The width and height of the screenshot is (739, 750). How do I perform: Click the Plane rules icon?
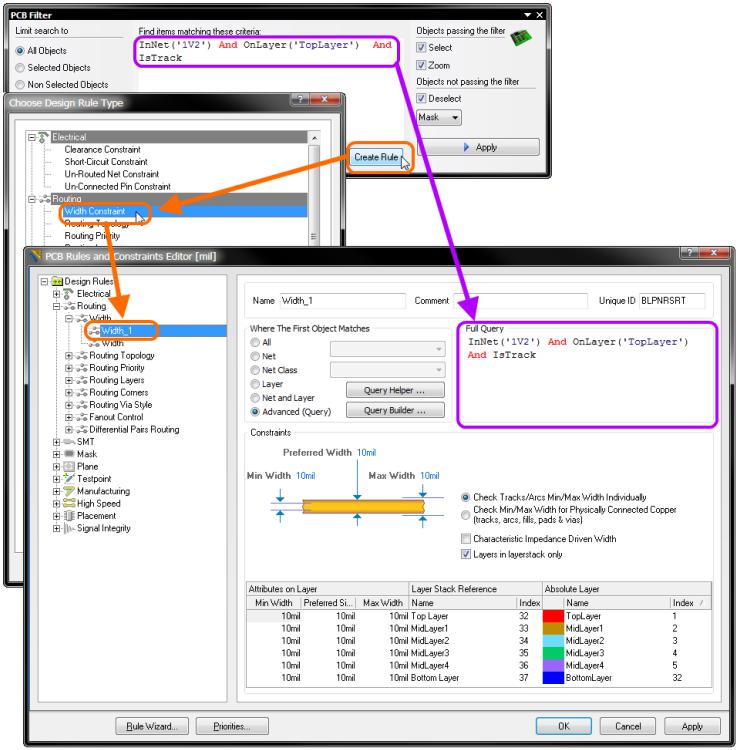[69, 466]
